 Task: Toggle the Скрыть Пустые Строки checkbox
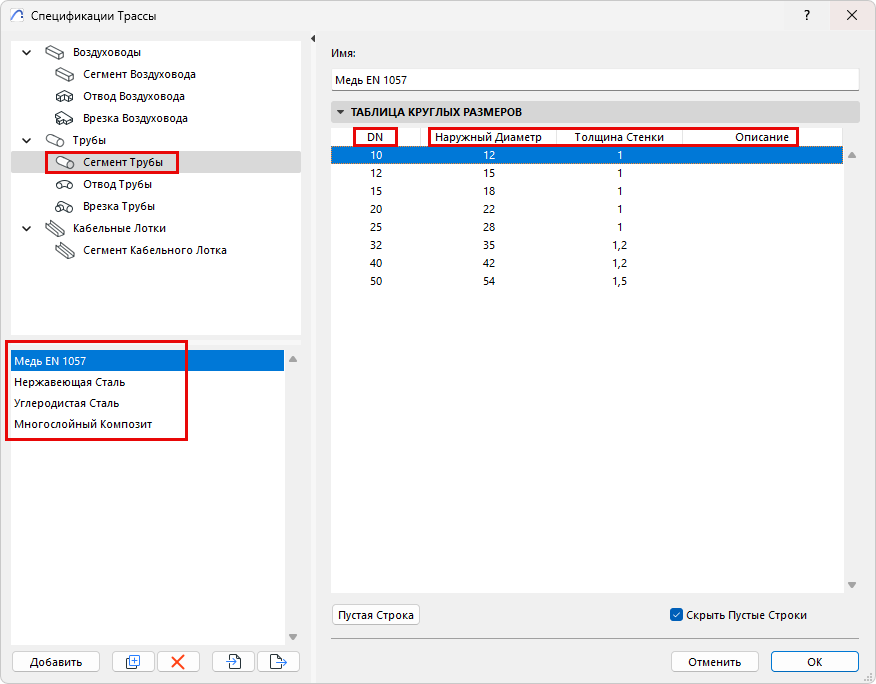tap(676, 615)
